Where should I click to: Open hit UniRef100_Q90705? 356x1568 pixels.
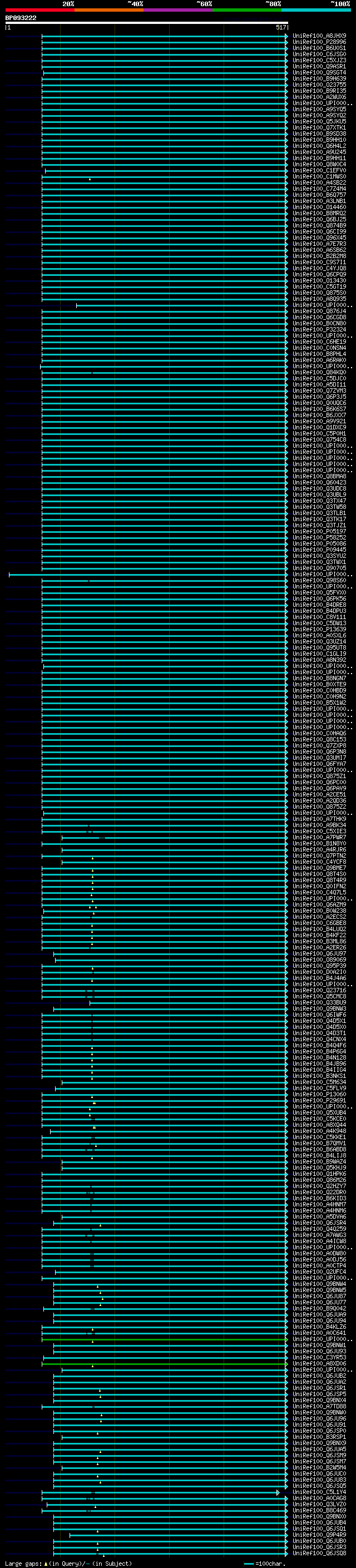pyautogui.click(x=319, y=568)
